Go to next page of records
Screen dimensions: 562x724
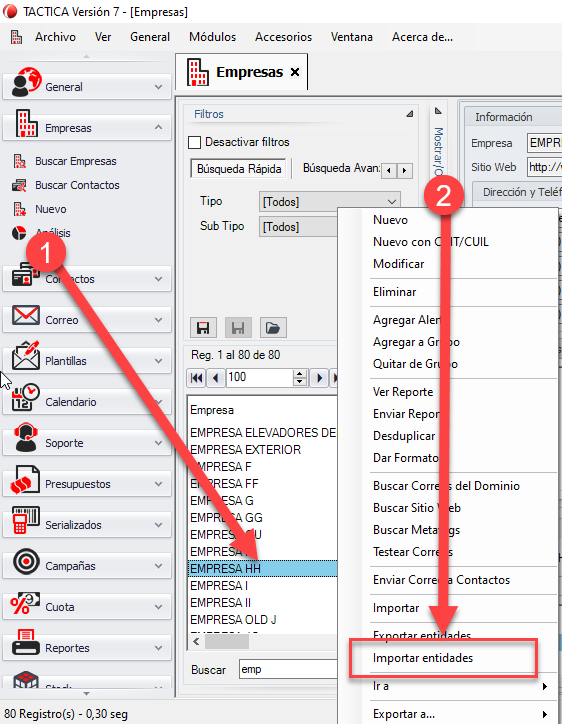pos(319,378)
